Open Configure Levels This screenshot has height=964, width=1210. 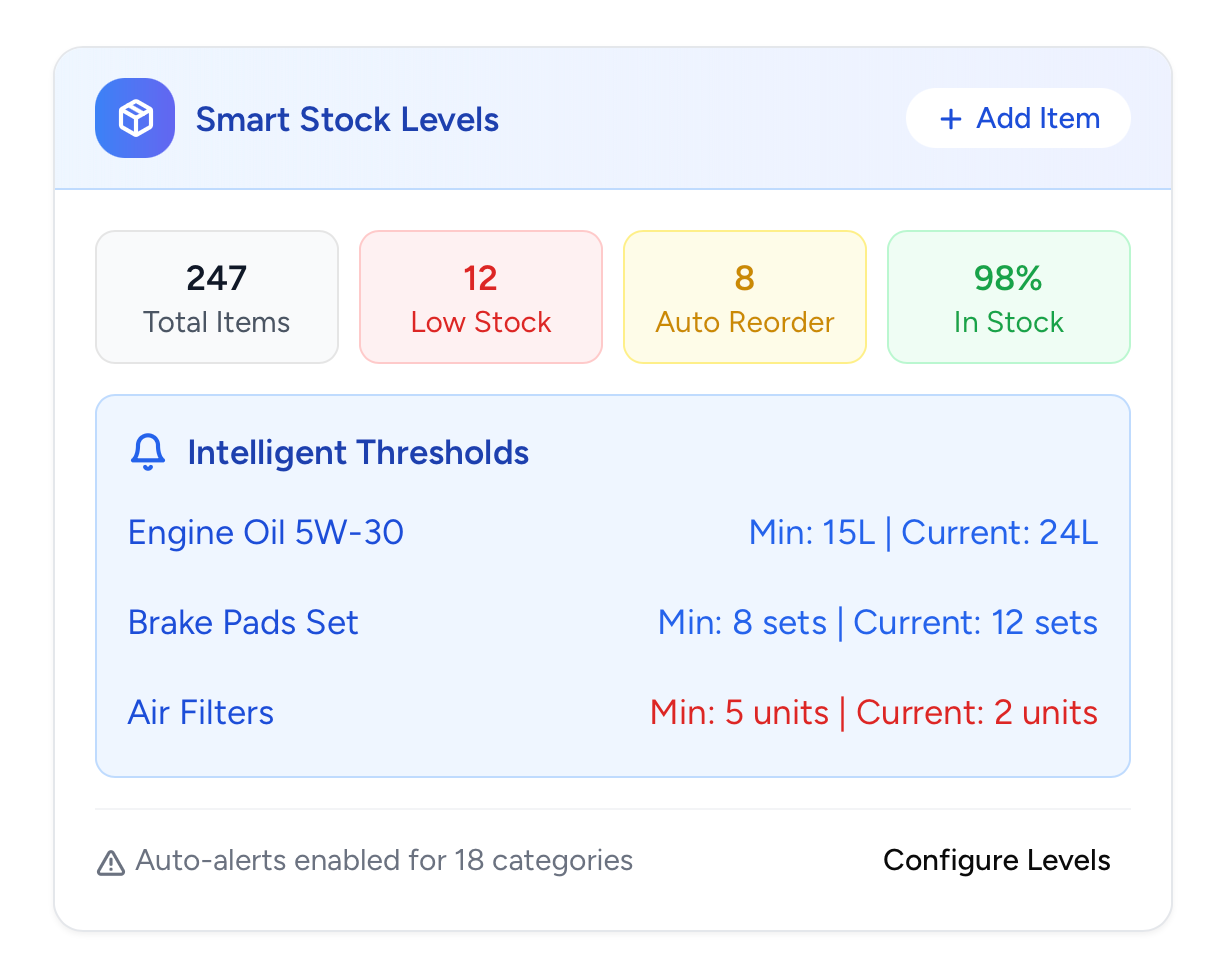[996, 861]
